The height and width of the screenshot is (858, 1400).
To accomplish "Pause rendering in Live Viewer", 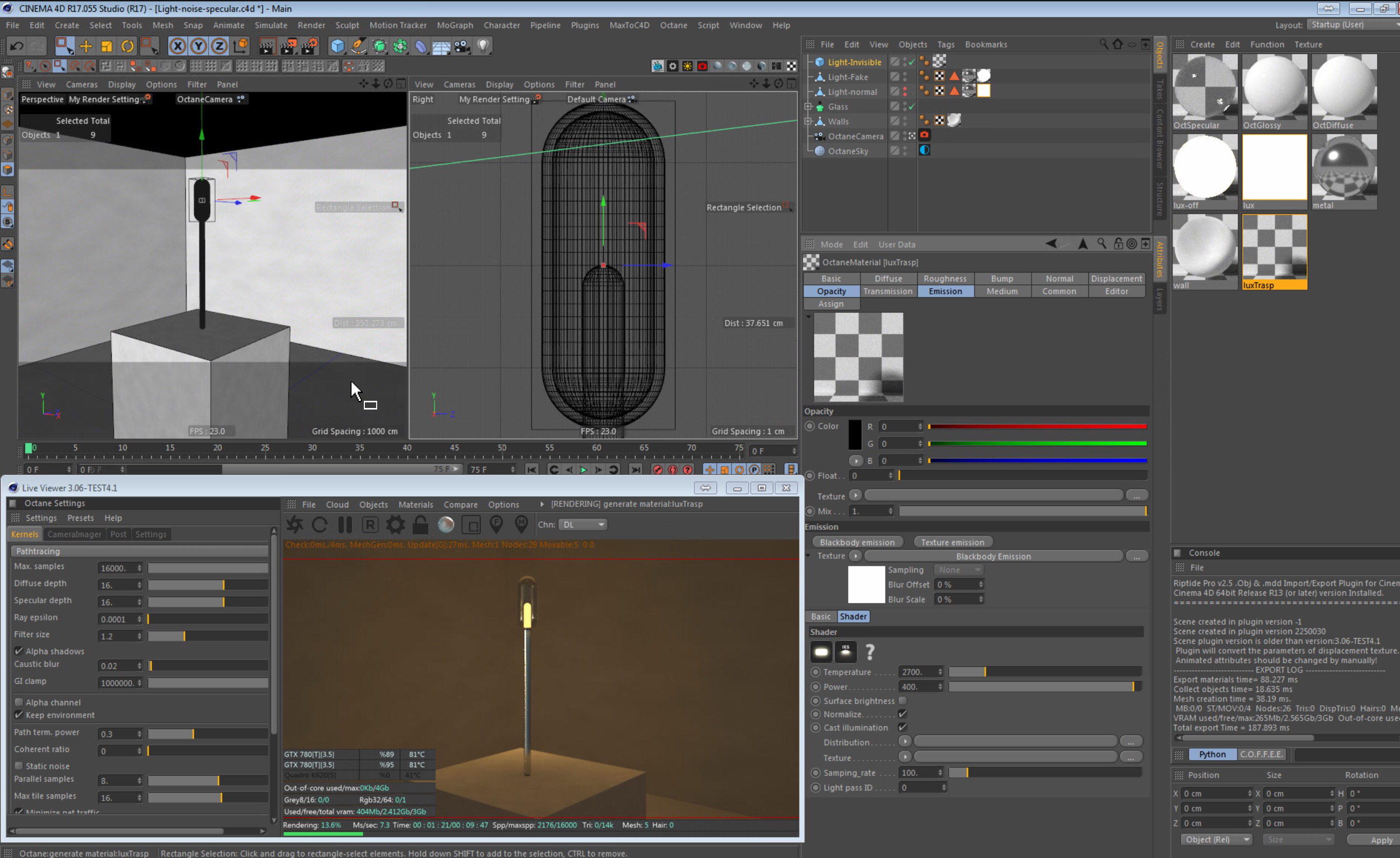I will 345,524.
